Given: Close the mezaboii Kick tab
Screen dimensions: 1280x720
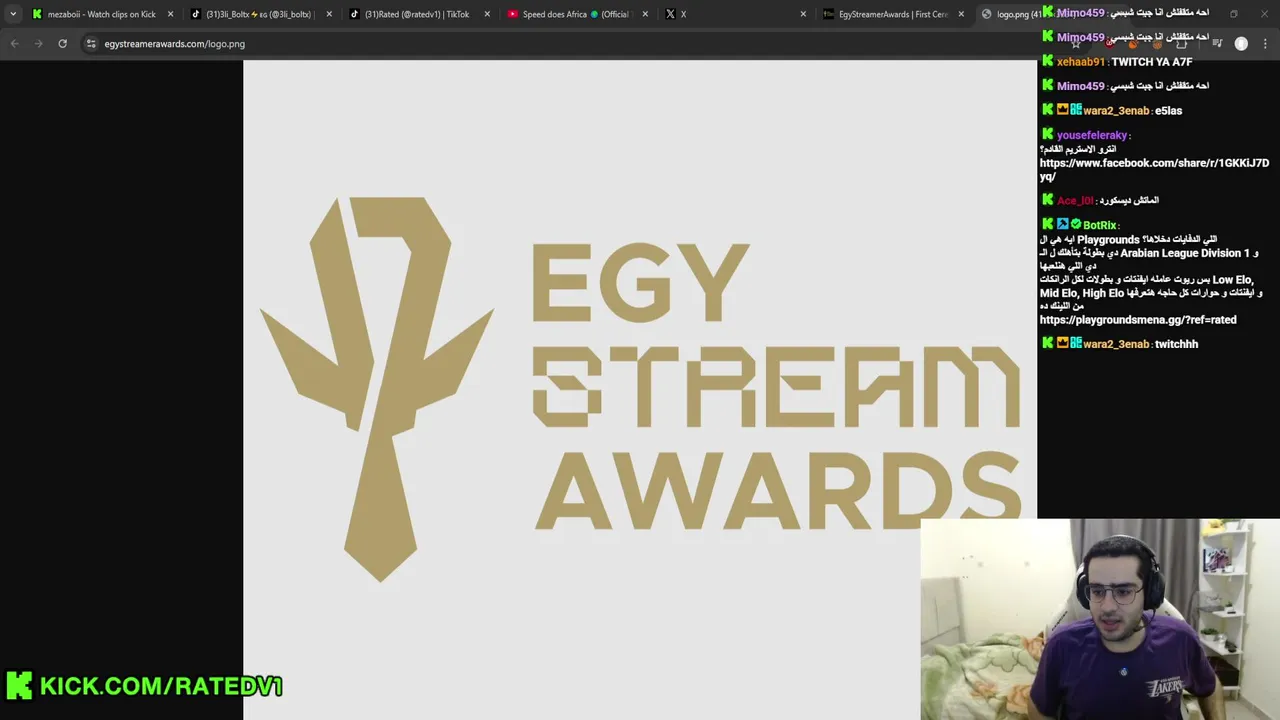Looking at the screenshot, I should 170,14.
